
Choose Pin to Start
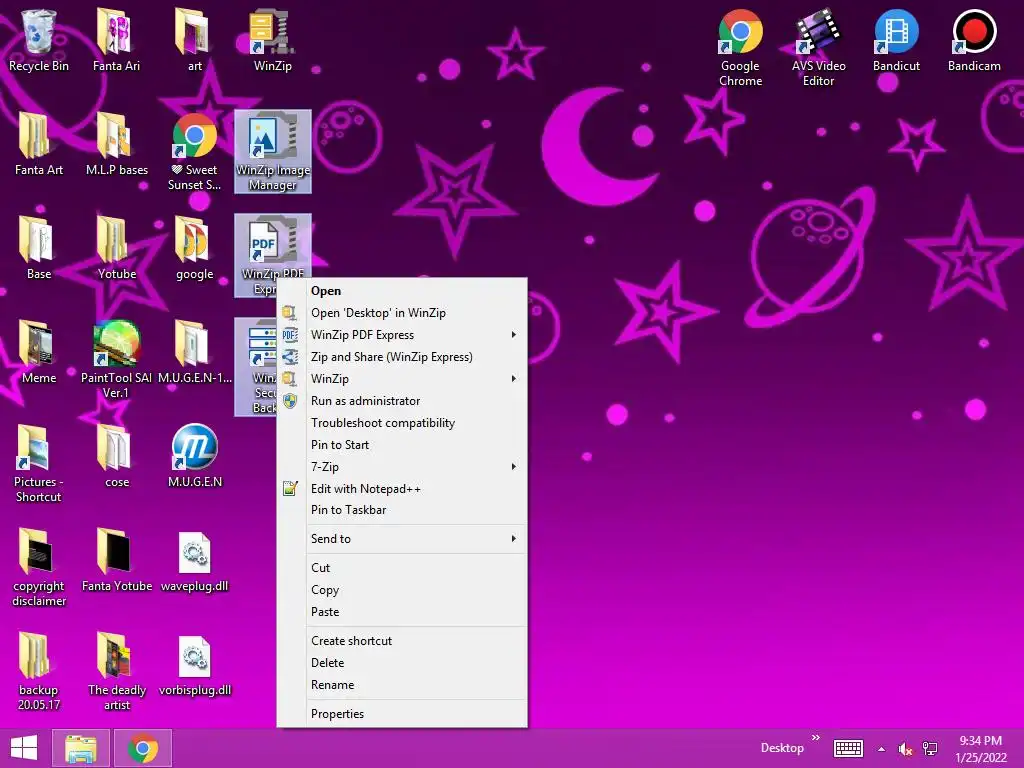coord(402,445)
